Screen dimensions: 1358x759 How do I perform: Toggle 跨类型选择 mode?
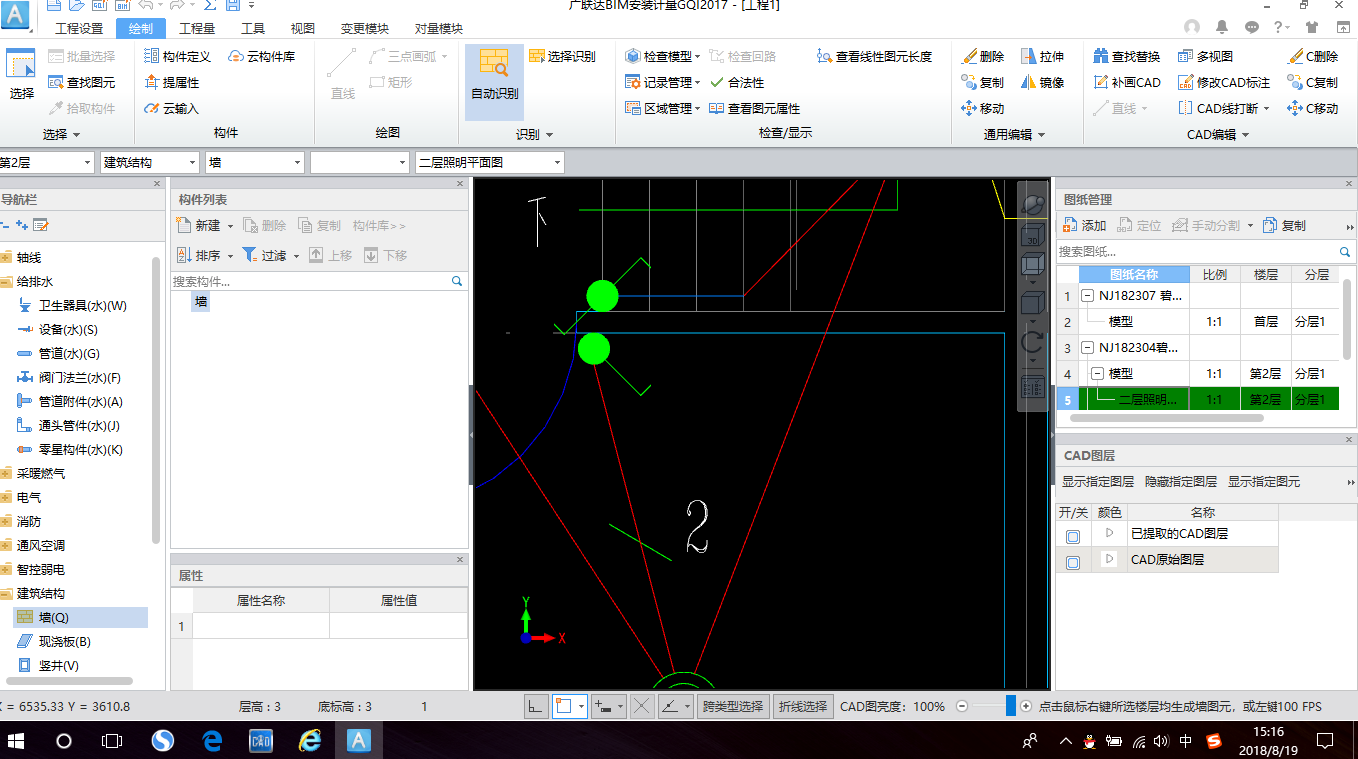click(733, 706)
